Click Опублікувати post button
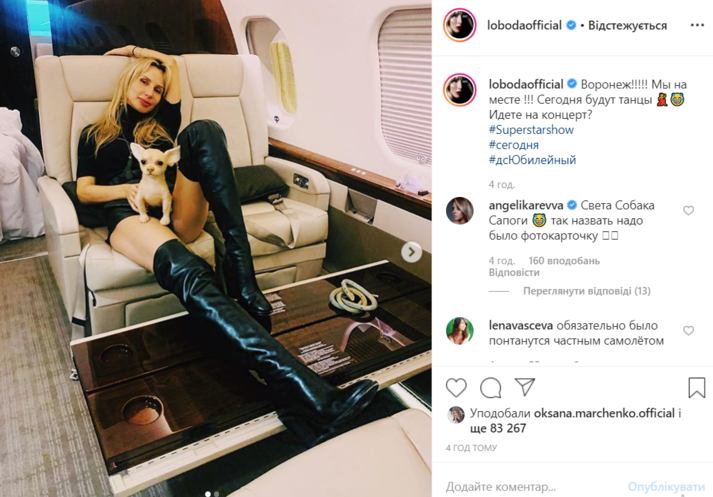 [x=666, y=487]
